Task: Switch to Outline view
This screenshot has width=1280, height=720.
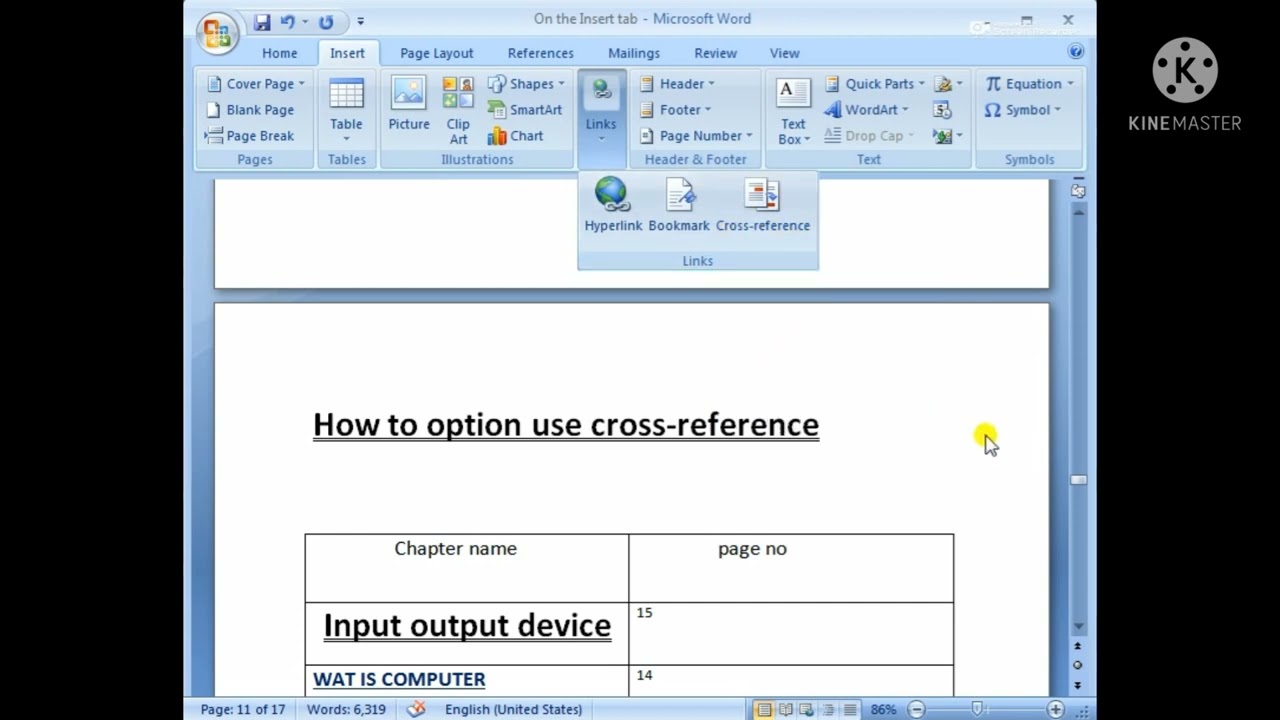Action: (x=828, y=710)
